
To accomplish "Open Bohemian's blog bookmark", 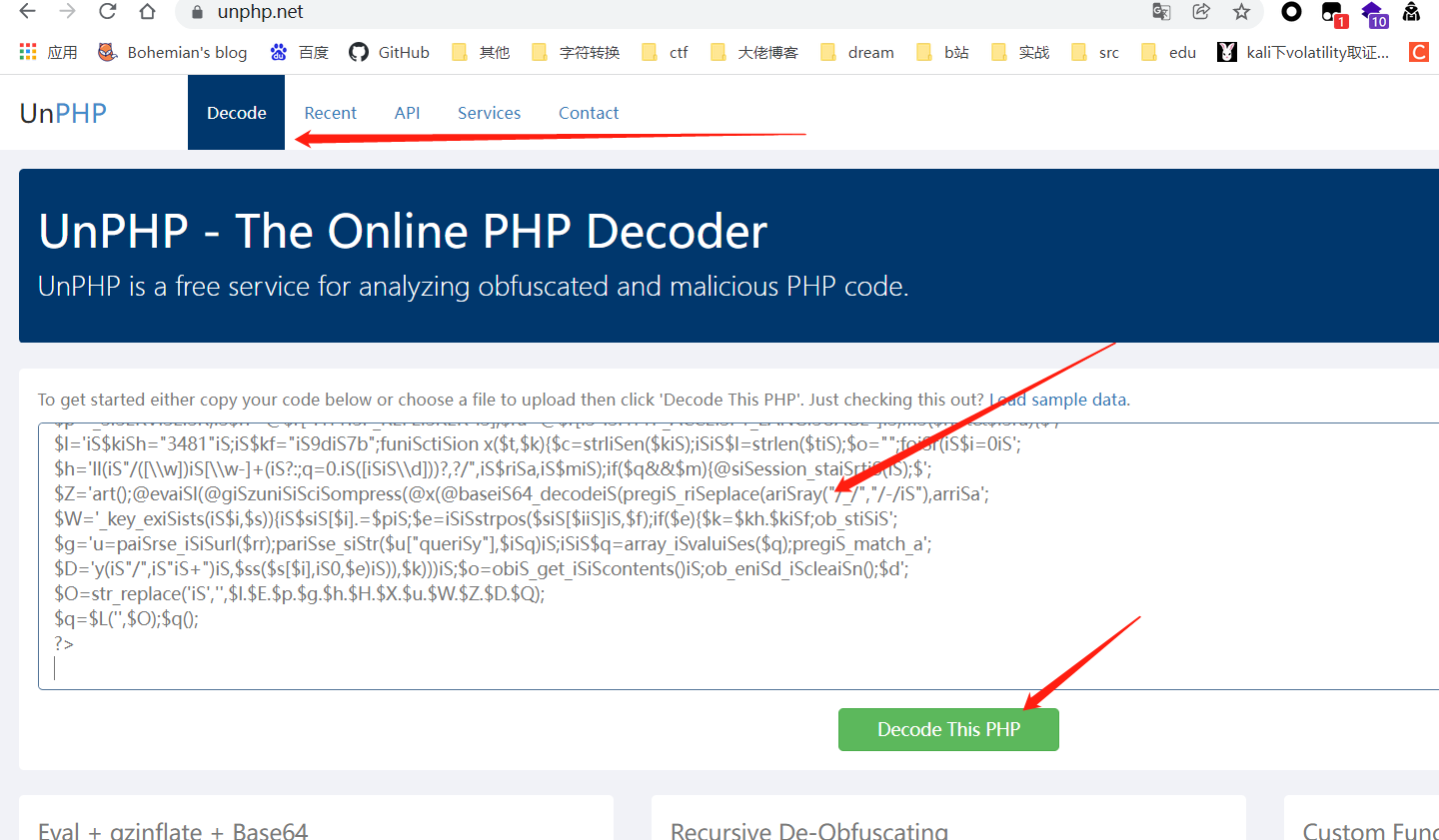I will coord(172,52).
